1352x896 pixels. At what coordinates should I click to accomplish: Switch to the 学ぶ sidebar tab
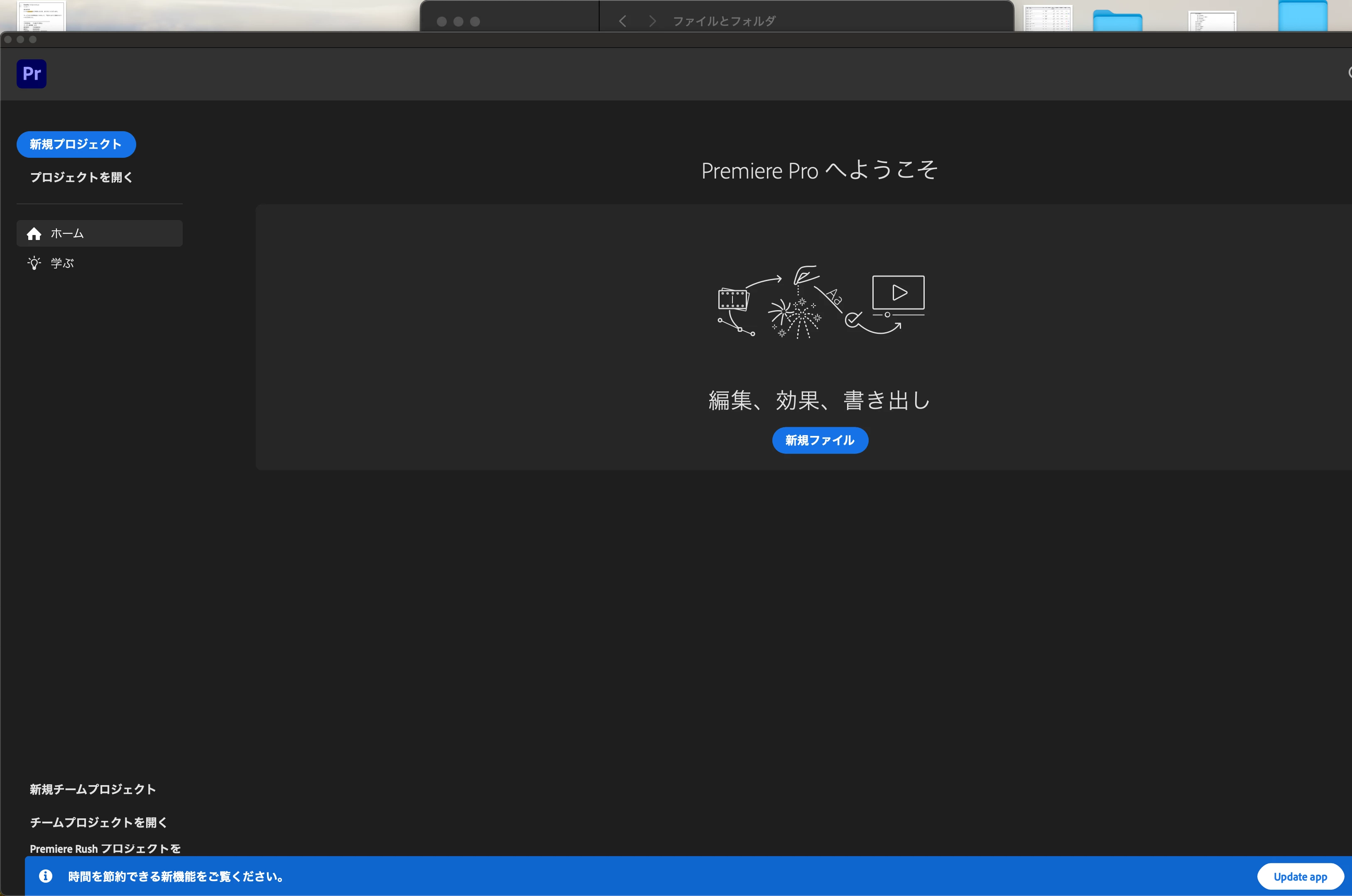click(62, 263)
